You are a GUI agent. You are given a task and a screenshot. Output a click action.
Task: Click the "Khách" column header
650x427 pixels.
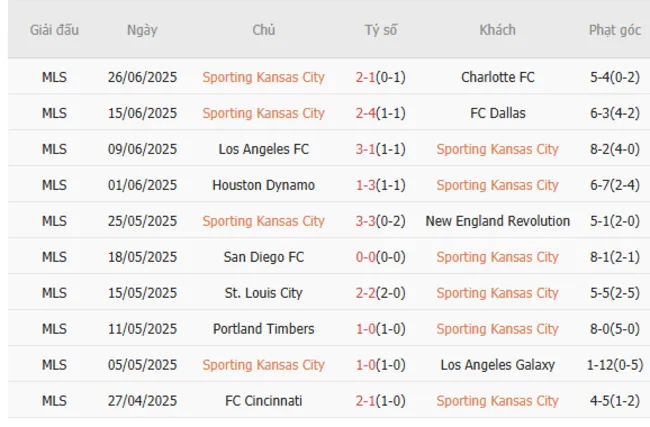pyautogui.click(x=497, y=30)
